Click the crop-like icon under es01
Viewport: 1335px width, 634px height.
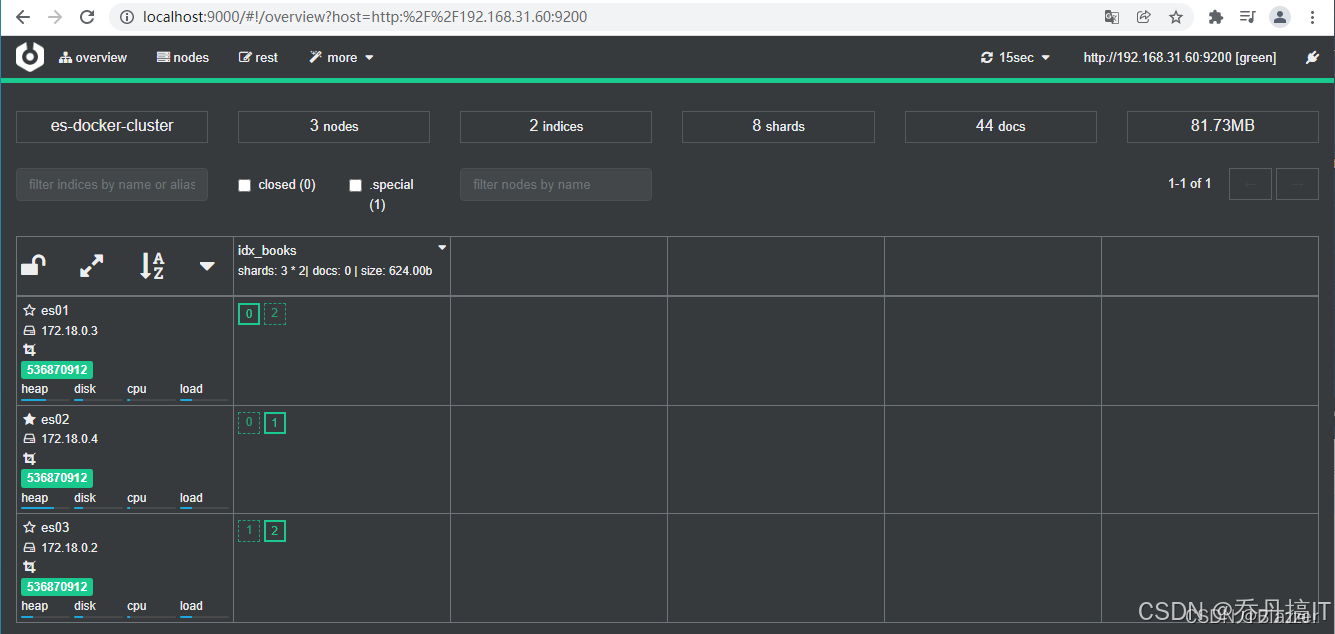pyautogui.click(x=29, y=350)
